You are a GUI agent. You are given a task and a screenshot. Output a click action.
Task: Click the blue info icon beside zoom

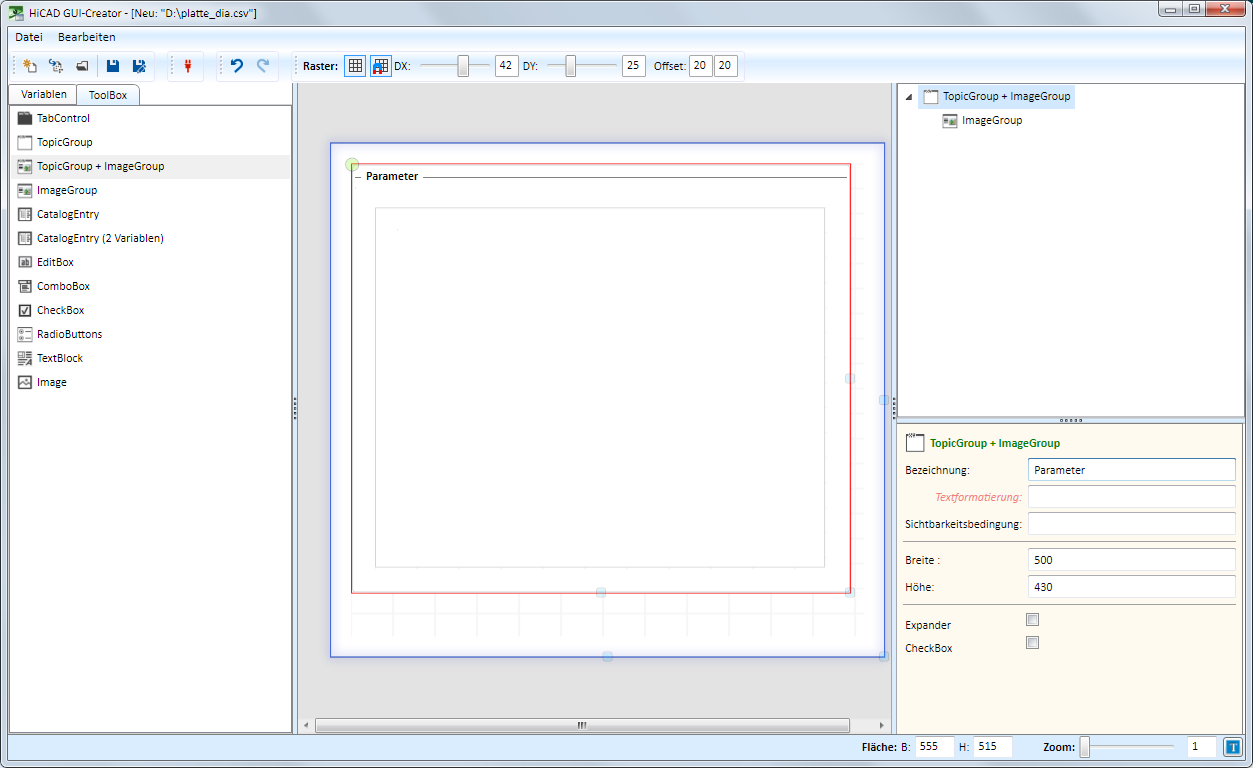1232,746
